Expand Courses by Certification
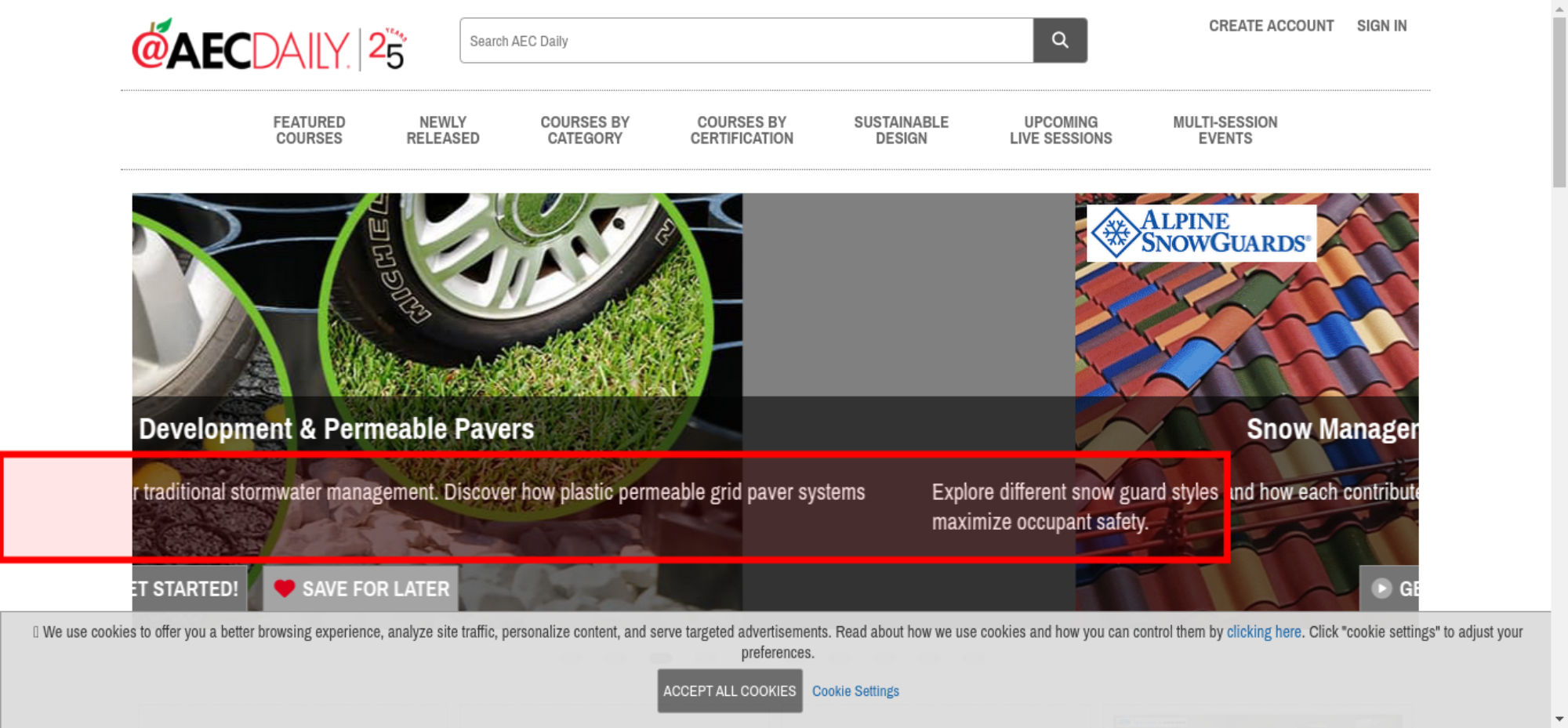Viewport: 1568px width, 728px height. (741, 130)
